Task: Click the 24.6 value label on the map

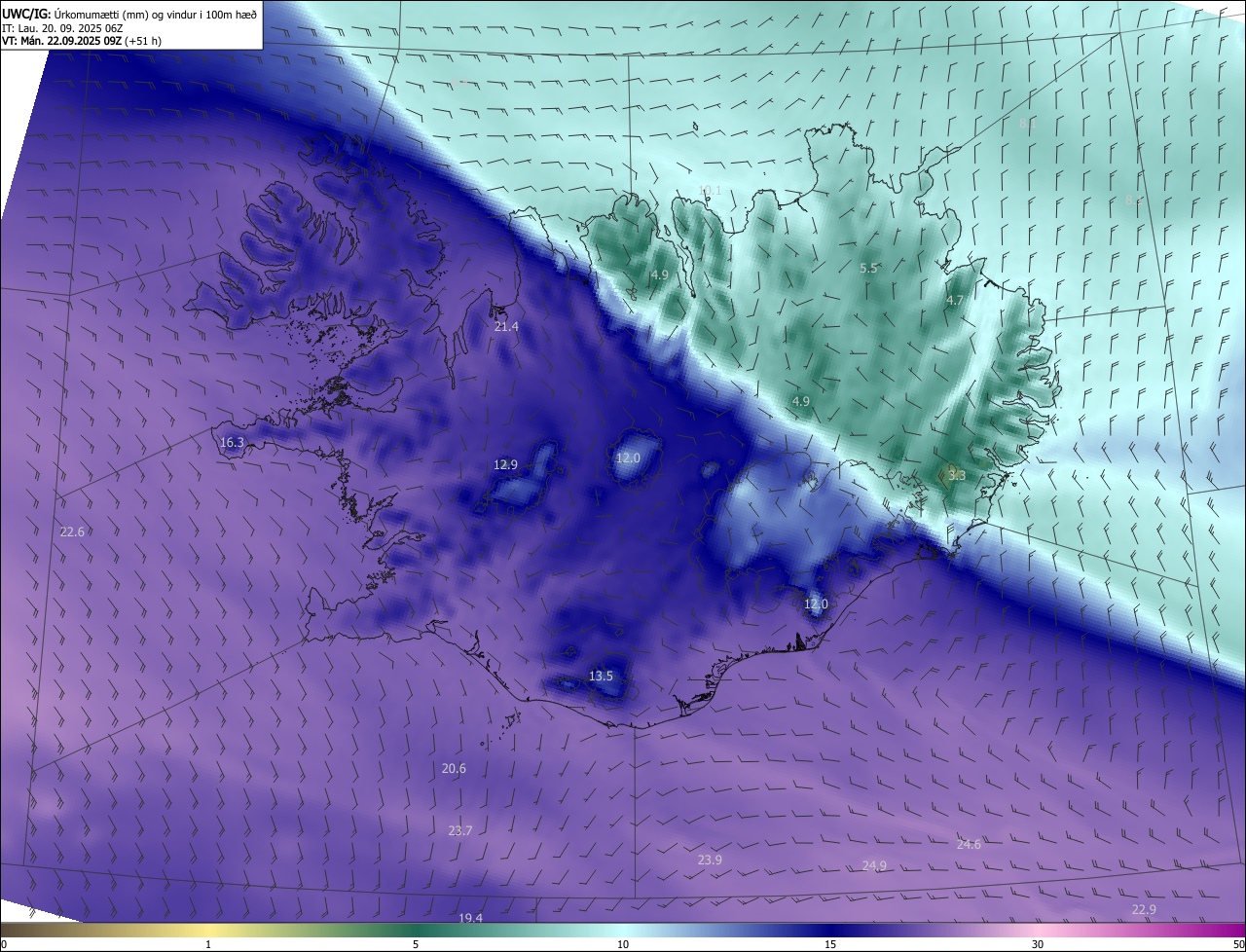Action: point(969,845)
